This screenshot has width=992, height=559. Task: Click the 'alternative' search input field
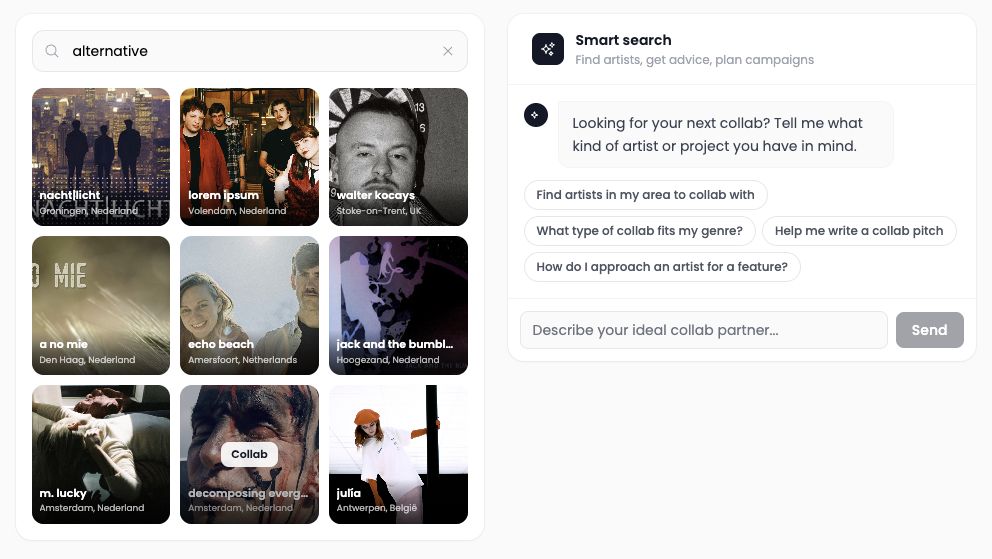250,51
